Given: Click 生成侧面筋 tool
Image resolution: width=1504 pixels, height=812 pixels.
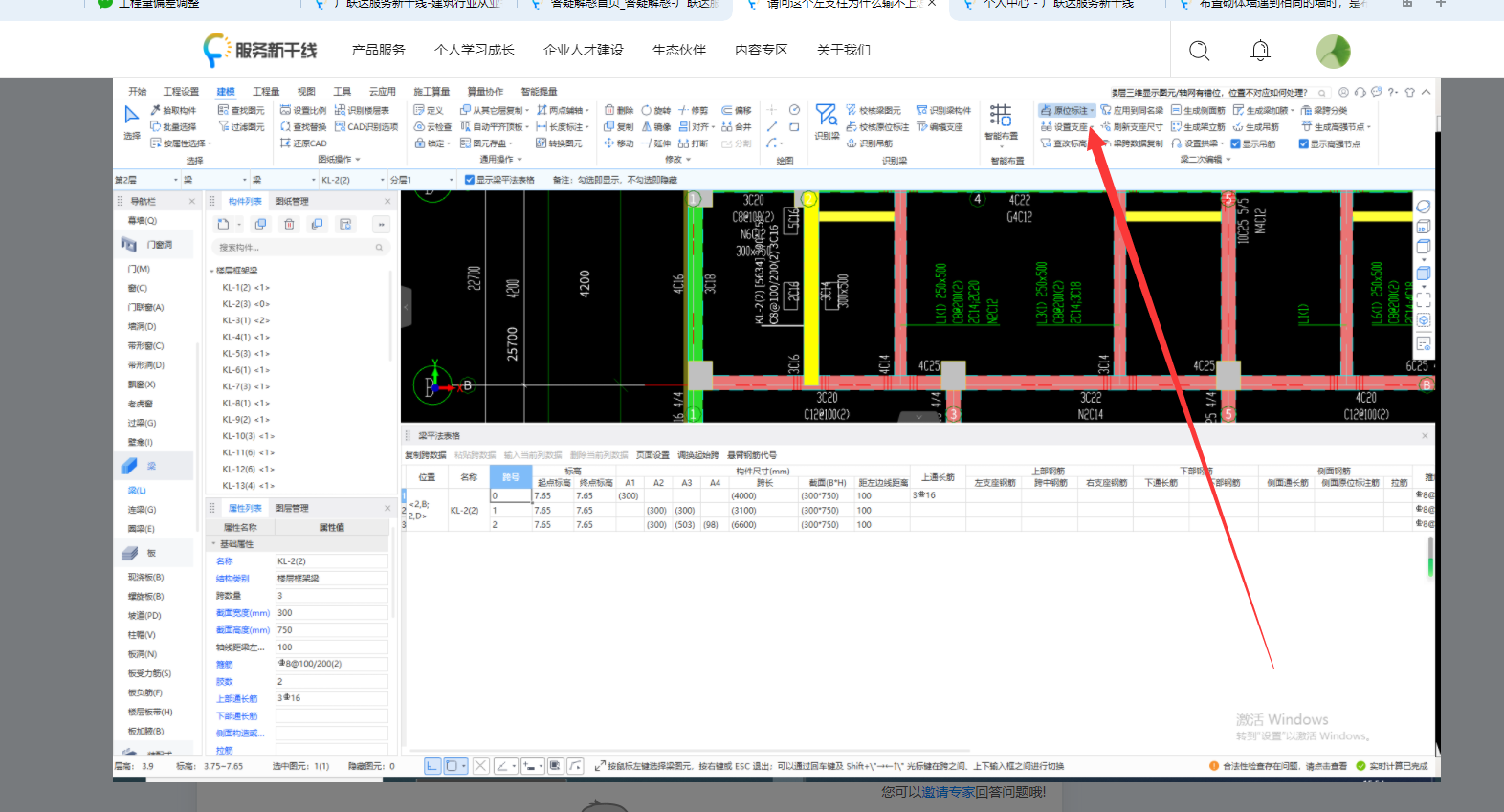Looking at the screenshot, I should [1199, 110].
